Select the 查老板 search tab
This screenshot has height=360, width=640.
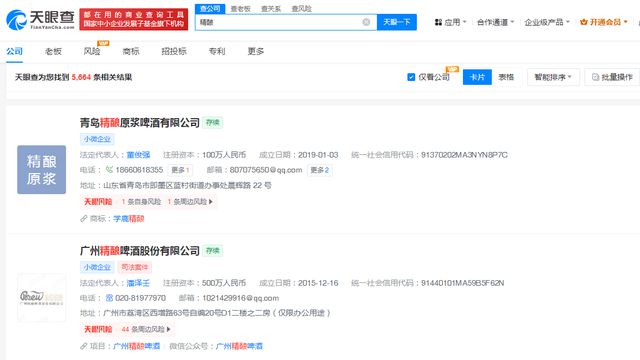coord(240,9)
